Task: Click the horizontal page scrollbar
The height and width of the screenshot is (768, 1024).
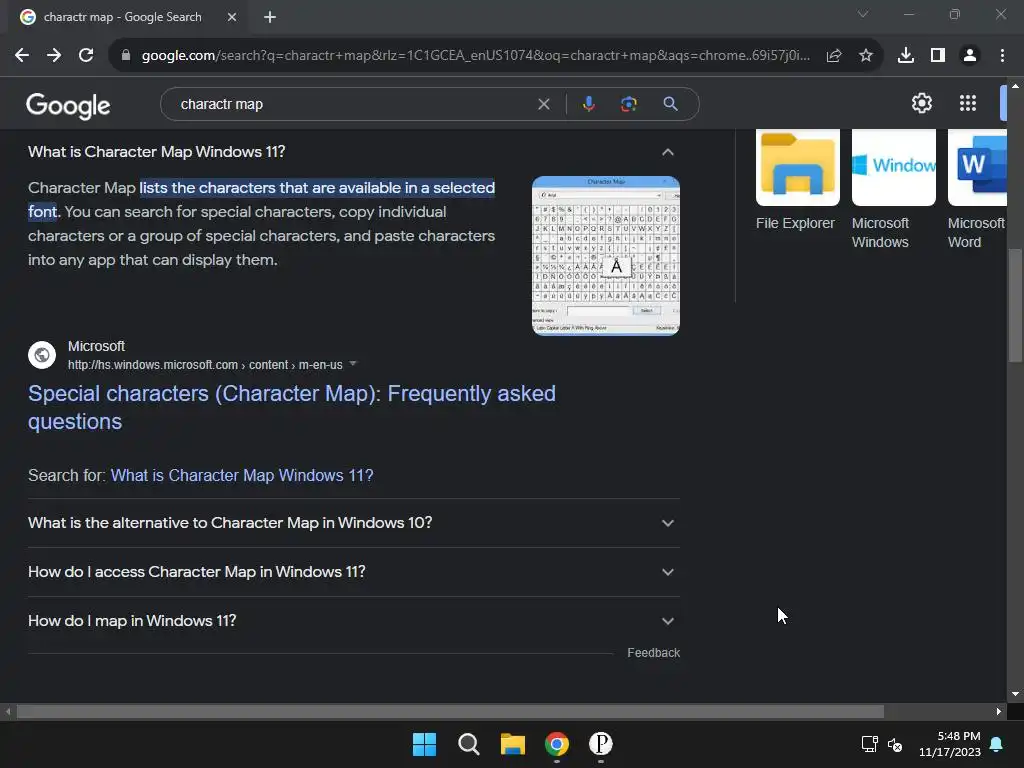Action: (450, 712)
